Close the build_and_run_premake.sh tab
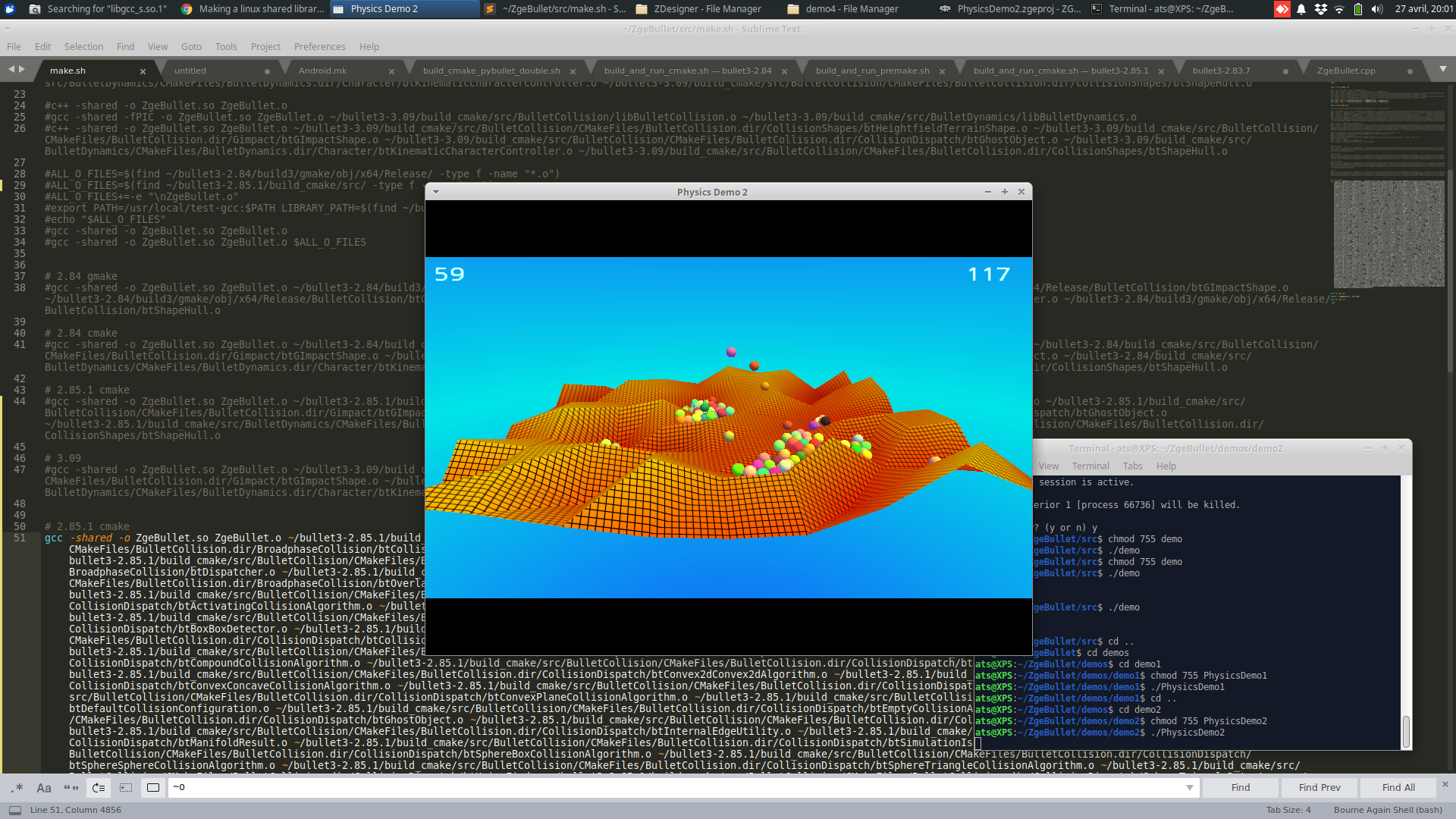The height and width of the screenshot is (819, 1456). [942, 71]
